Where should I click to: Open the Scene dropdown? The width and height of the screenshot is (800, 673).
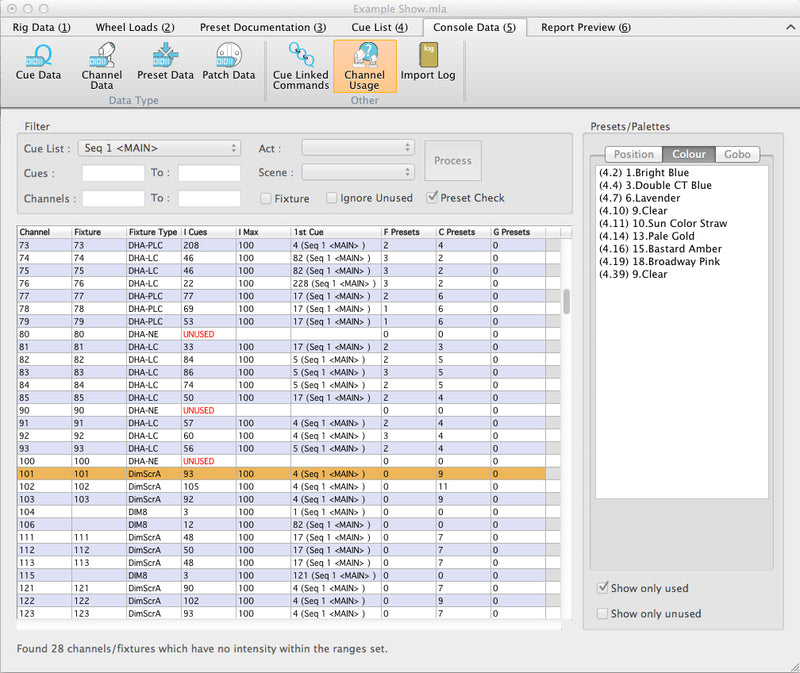357,173
